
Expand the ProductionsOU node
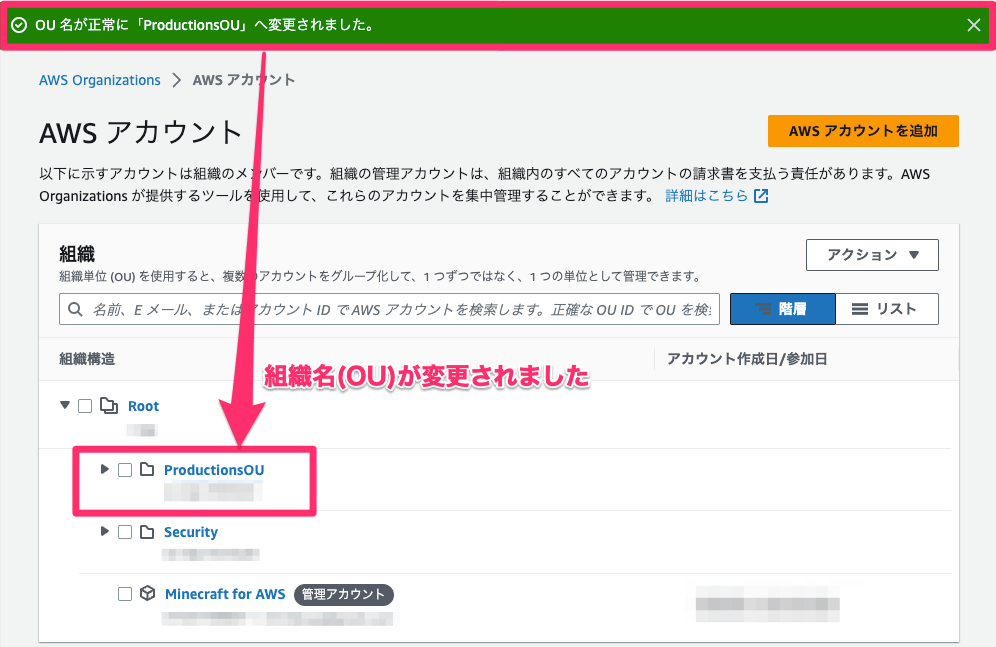(x=105, y=469)
